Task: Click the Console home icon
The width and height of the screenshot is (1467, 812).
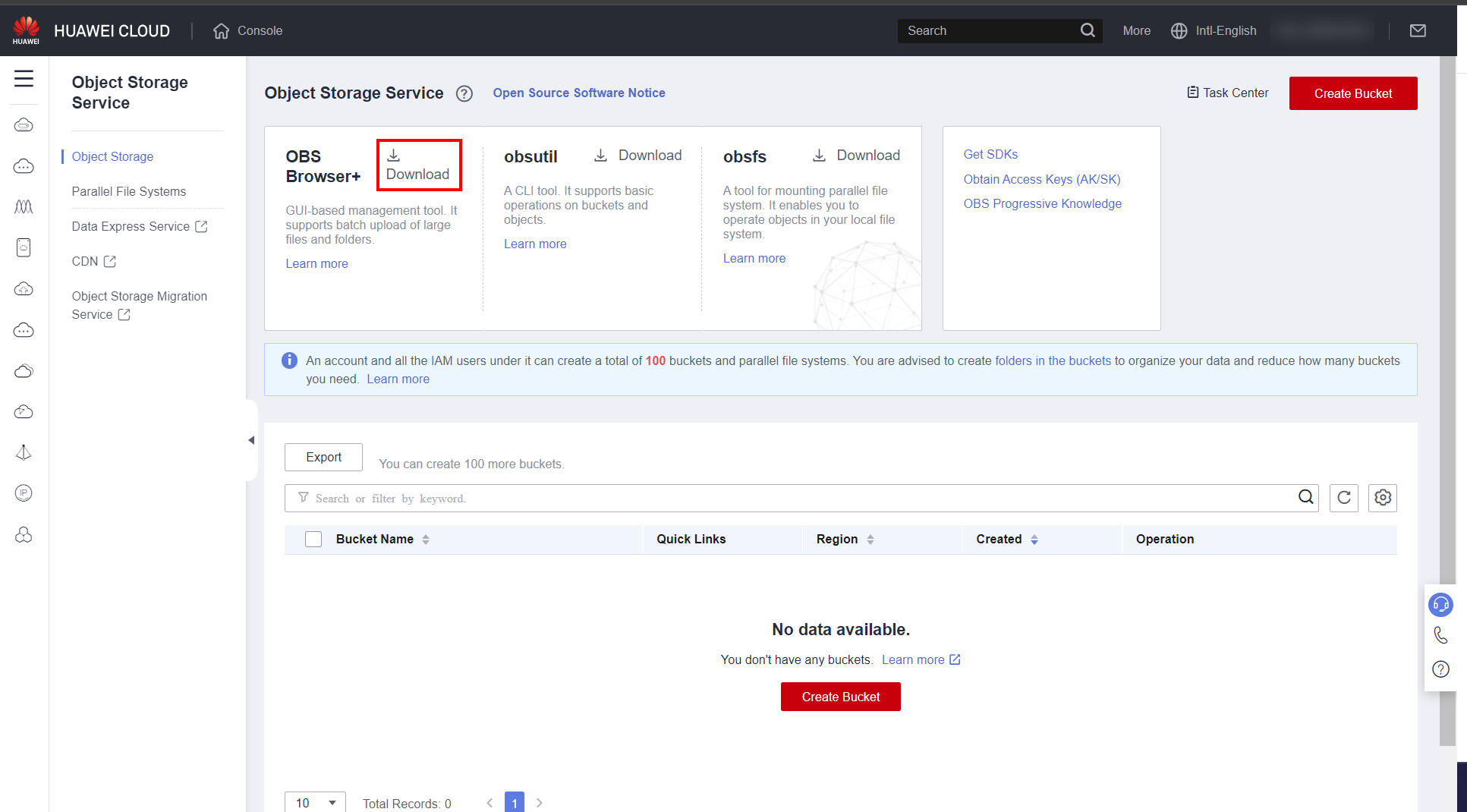Action: point(221,30)
